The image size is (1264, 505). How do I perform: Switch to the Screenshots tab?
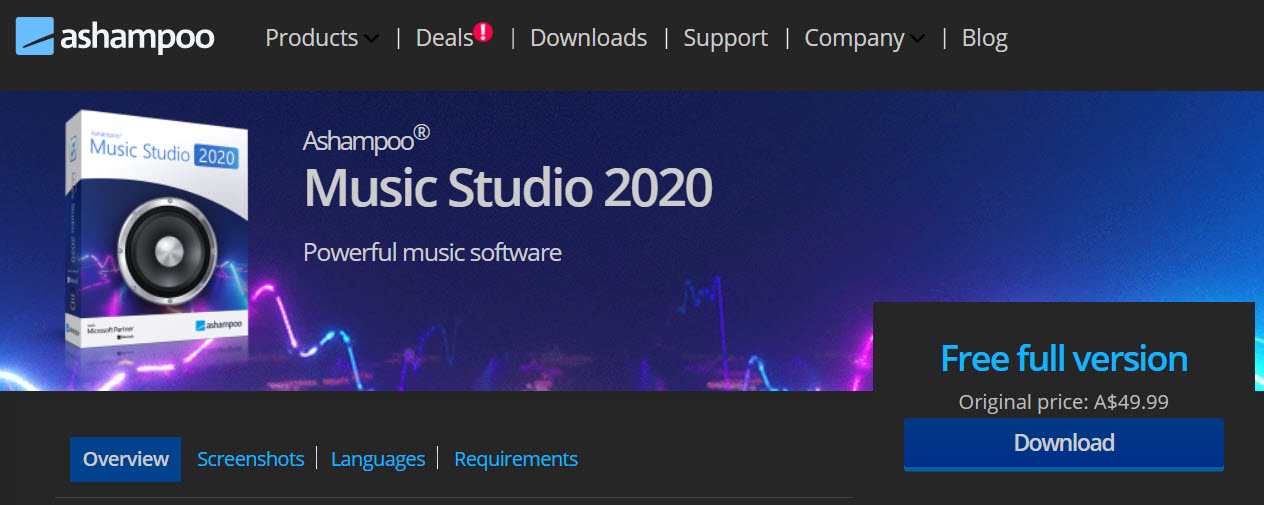click(250, 459)
